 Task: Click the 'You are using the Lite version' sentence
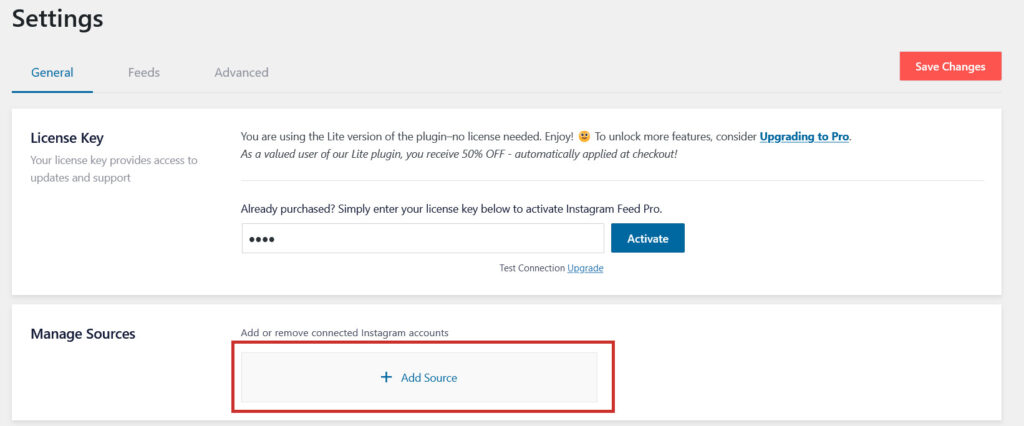407,137
